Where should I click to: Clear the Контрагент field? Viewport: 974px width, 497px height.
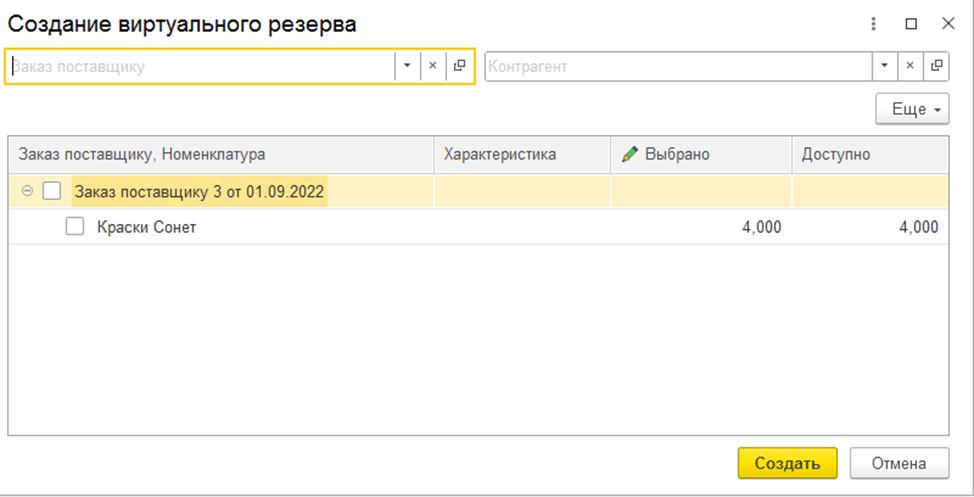coord(910,66)
